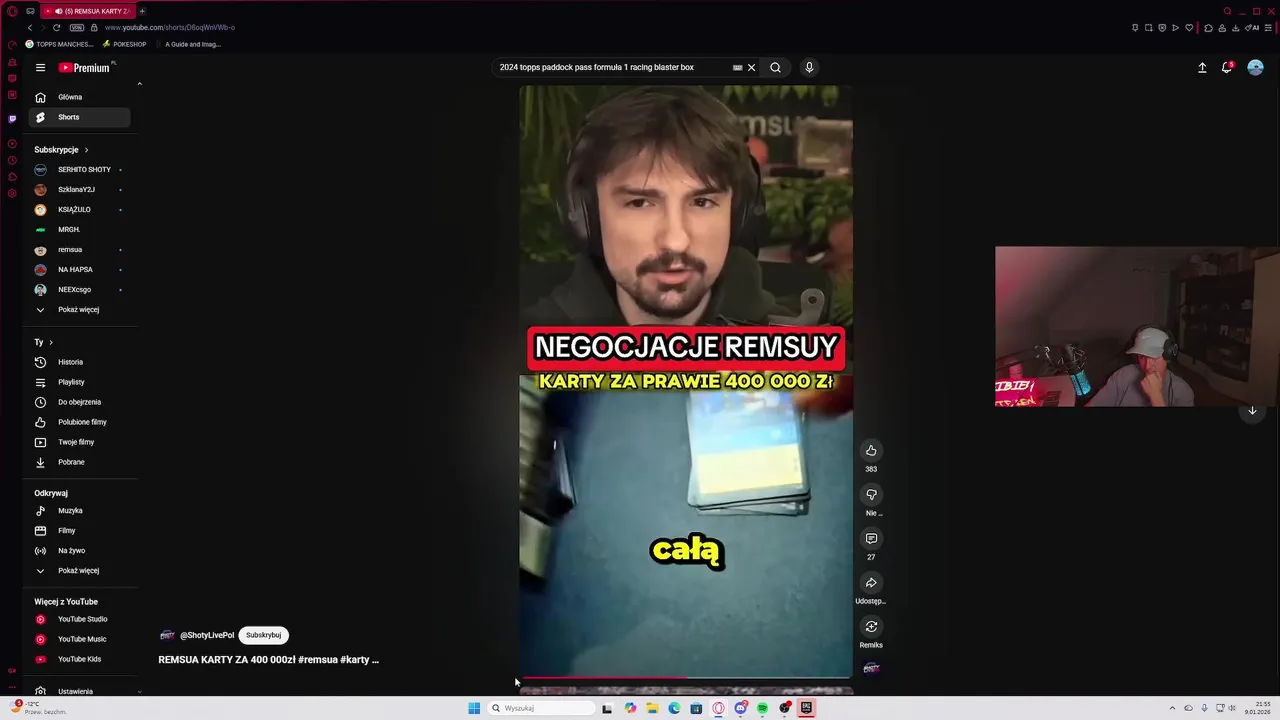
Task: Open the browser snapshot tool icon
Action: (1148, 28)
